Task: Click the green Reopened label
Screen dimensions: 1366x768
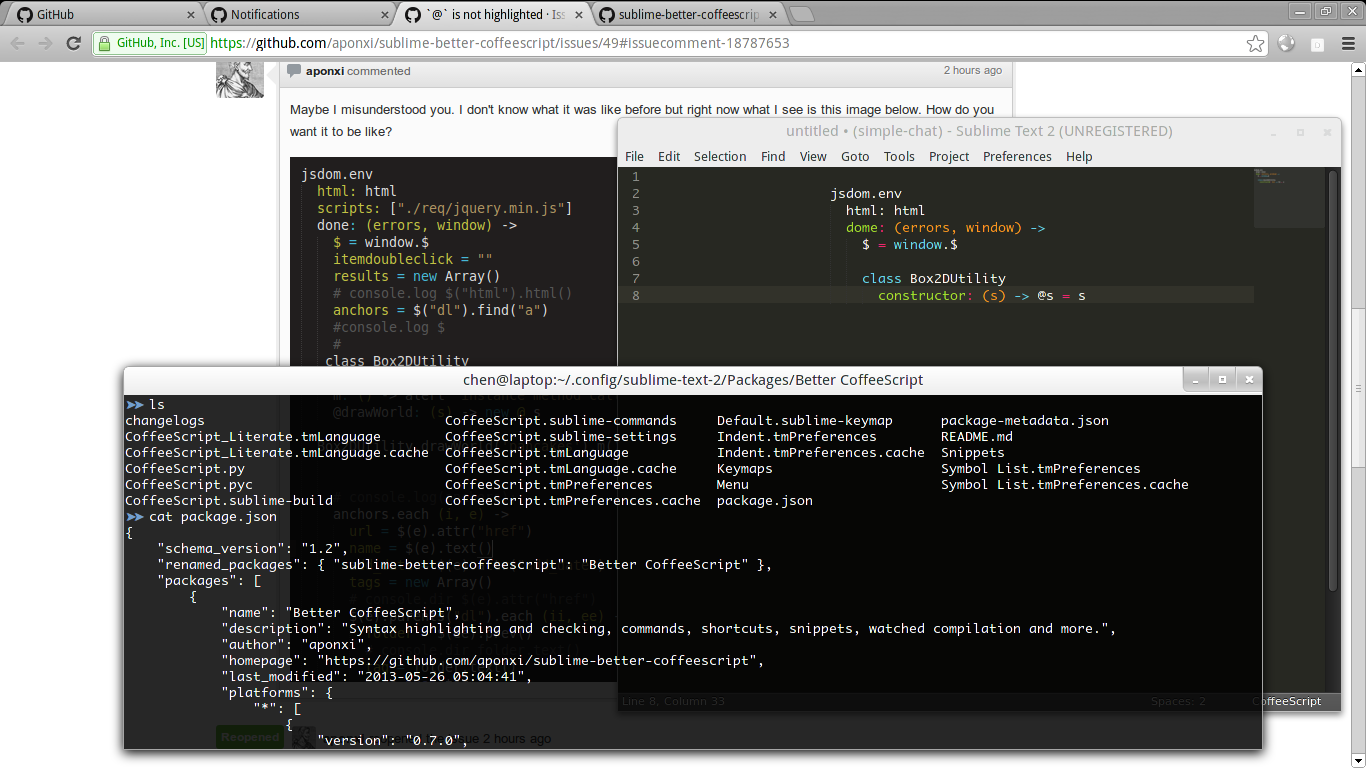Action: pos(250,738)
